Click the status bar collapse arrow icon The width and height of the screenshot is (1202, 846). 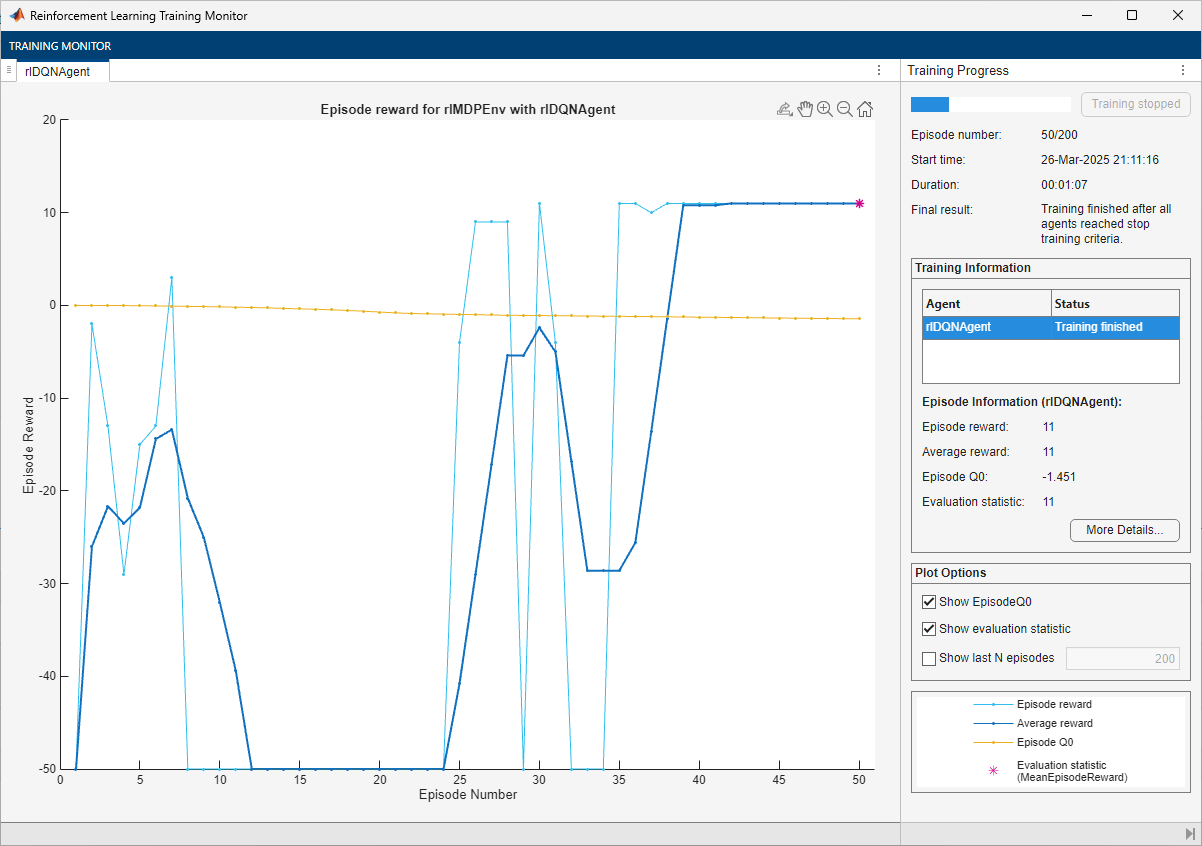[1190, 834]
